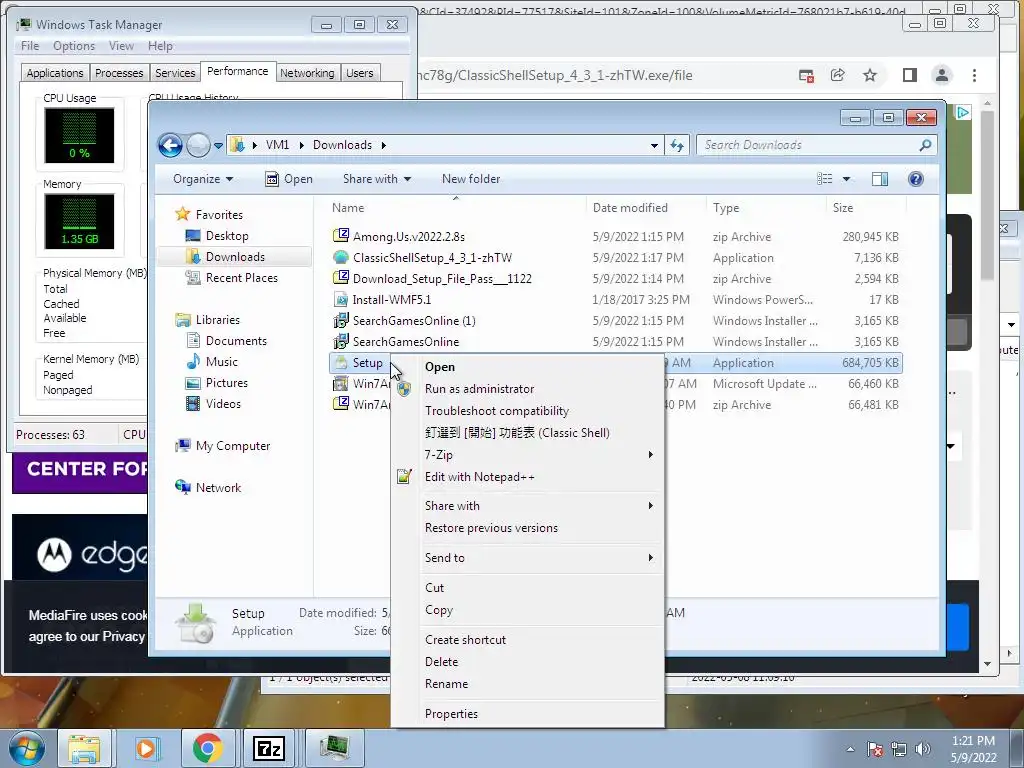
Task: Show hidden tray icons arrow
Action: click(850, 749)
